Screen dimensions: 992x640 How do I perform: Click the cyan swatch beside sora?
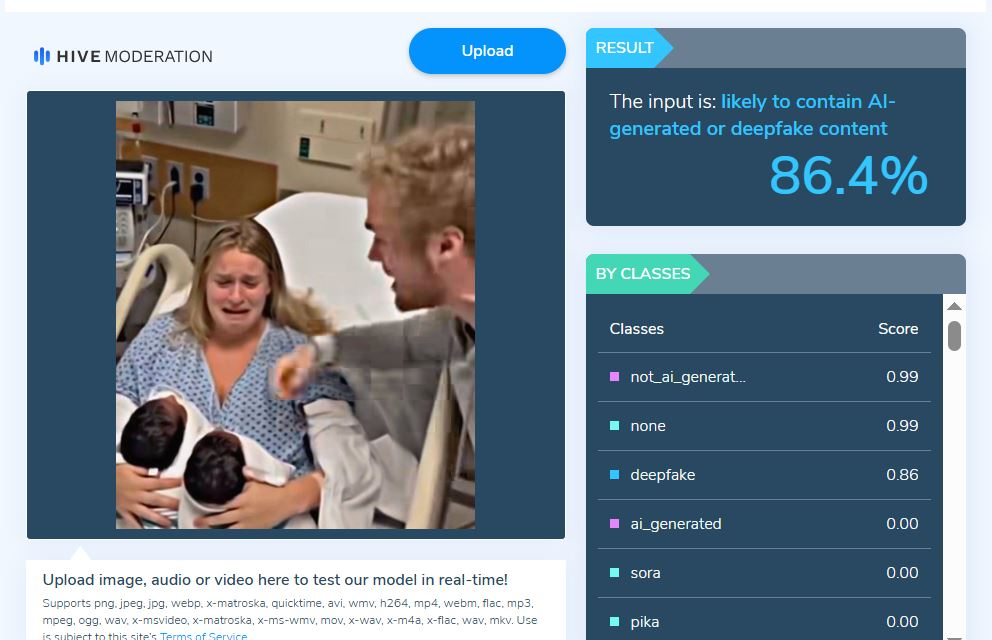[x=614, y=573]
